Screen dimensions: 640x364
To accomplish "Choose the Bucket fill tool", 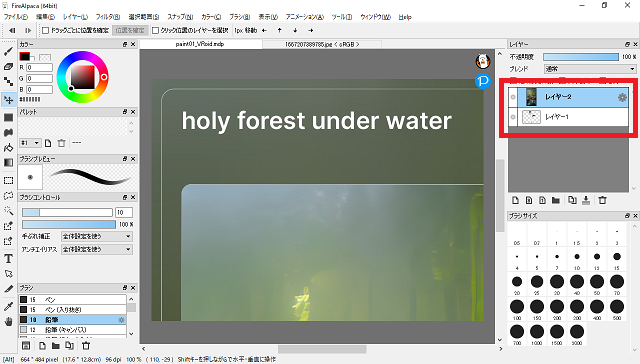I will tap(8, 147).
